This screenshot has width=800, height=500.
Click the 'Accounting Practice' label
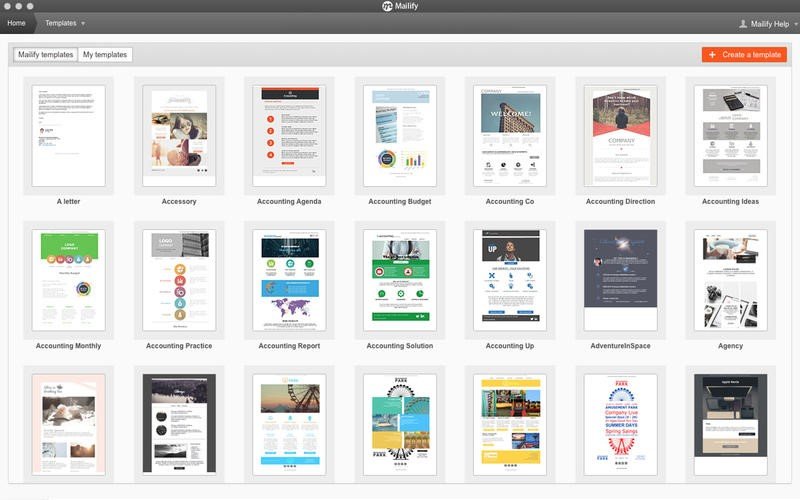tap(179, 346)
